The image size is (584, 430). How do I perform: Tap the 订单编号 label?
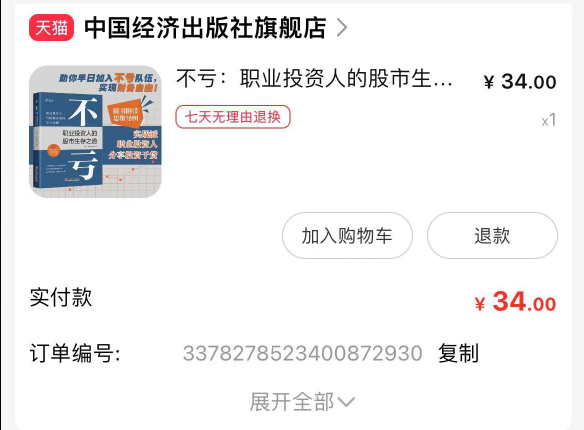point(75,353)
